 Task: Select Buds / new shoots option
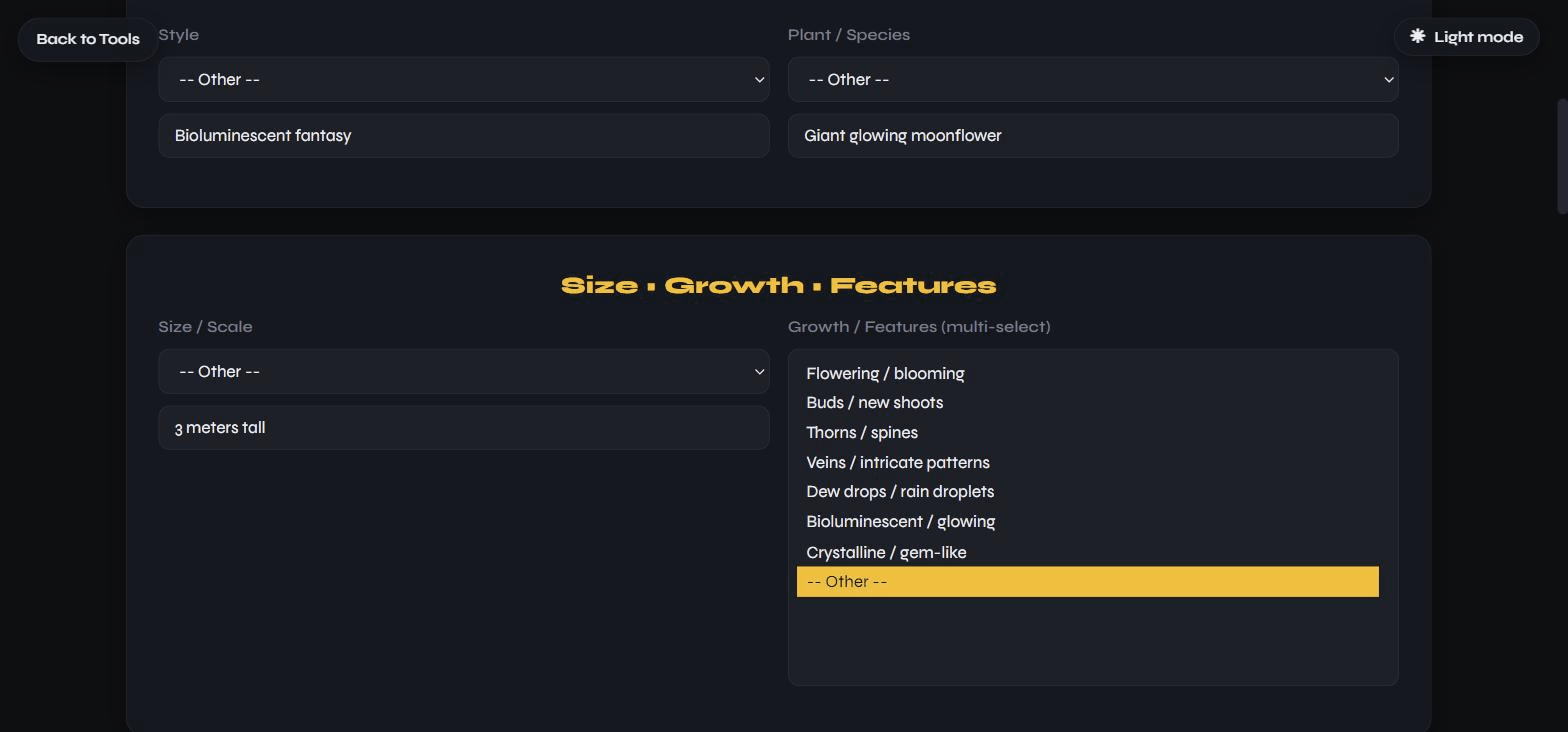[x=1088, y=403]
